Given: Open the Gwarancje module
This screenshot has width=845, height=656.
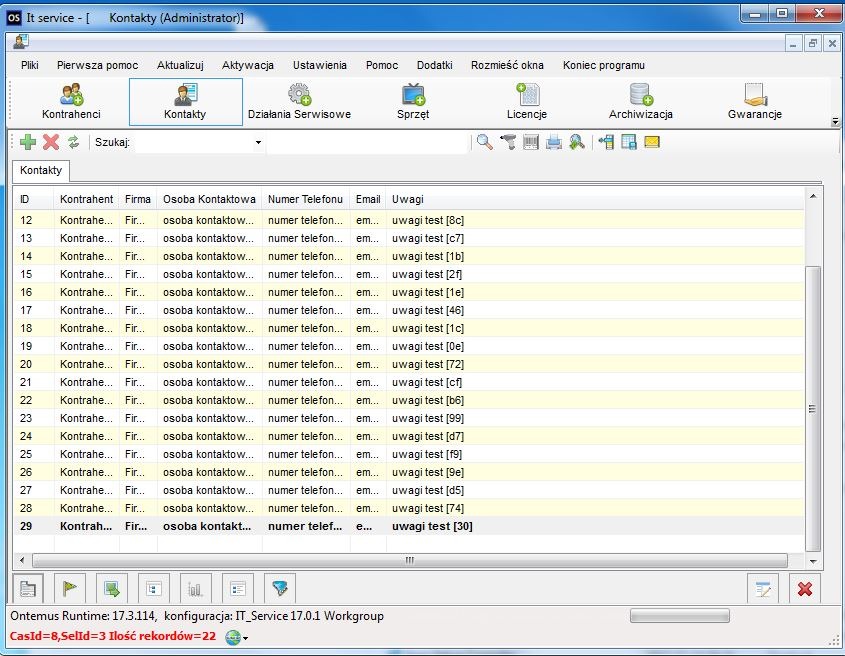Looking at the screenshot, I should point(754,102).
